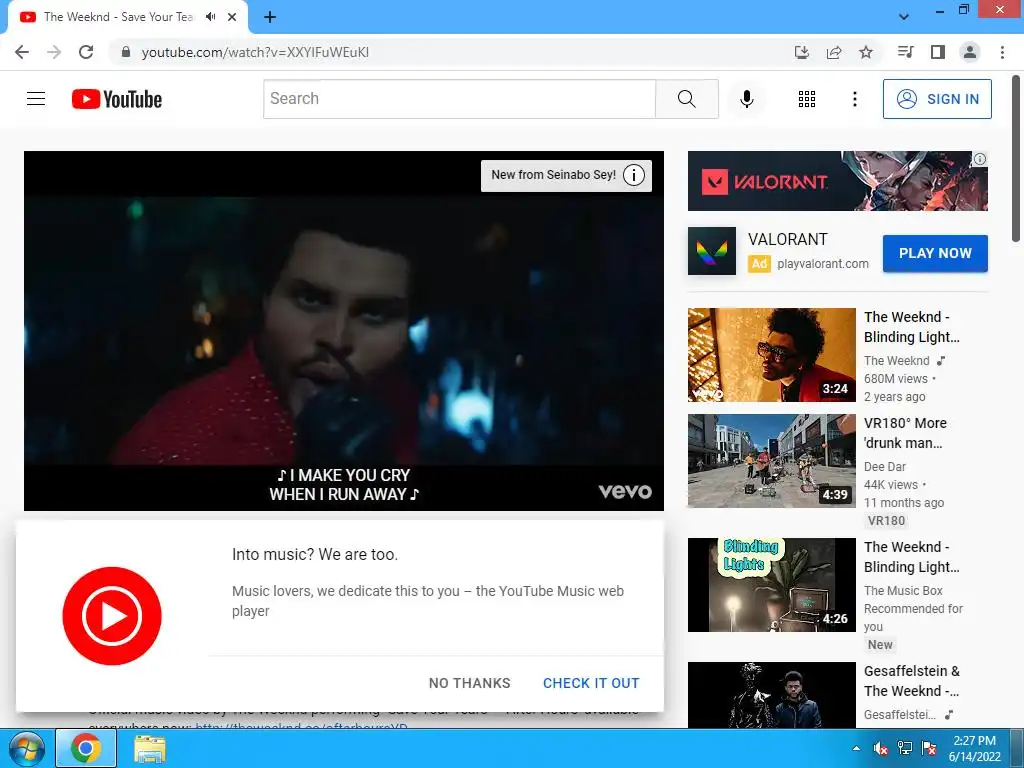The width and height of the screenshot is (1024, 768).
Task: Open a new tab with plus button
Action: 270,17
